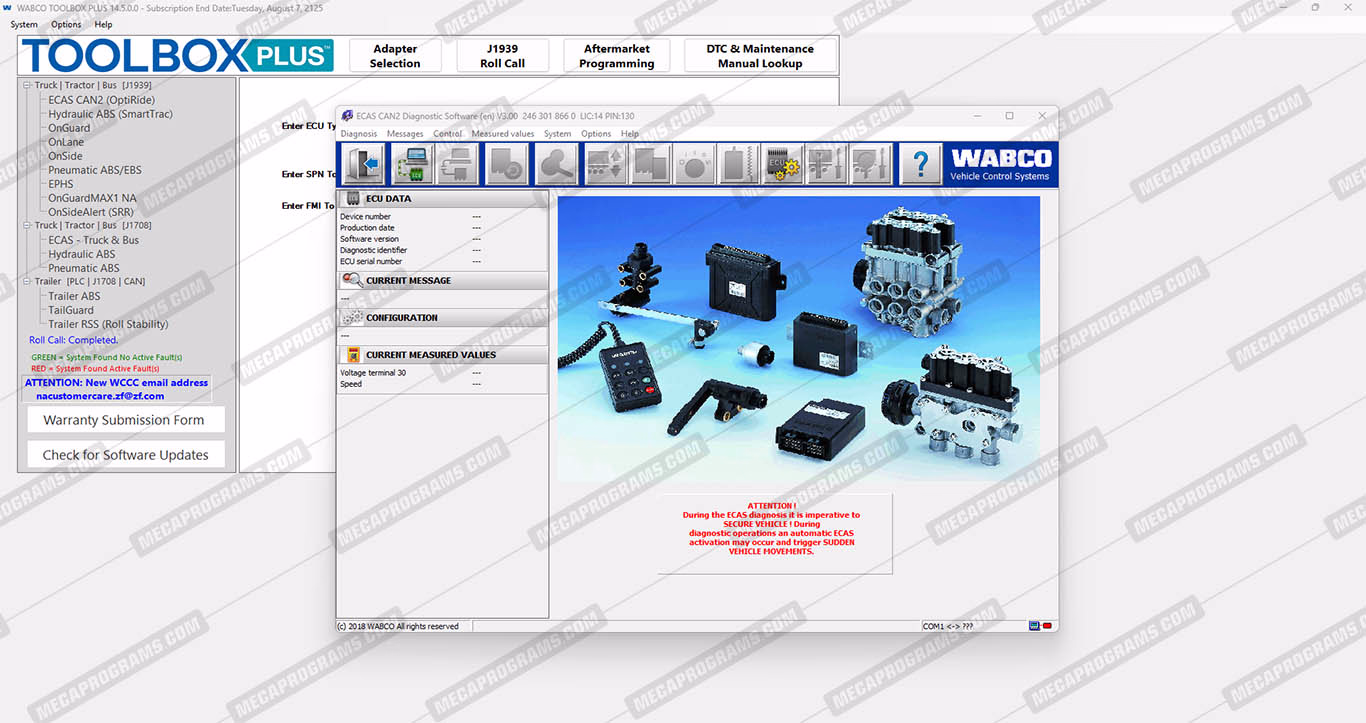The height and width of the screenshot is (723, 1366).
Task: Click the greyed round dial toolbar icon
Action: (x=694, y=164)
